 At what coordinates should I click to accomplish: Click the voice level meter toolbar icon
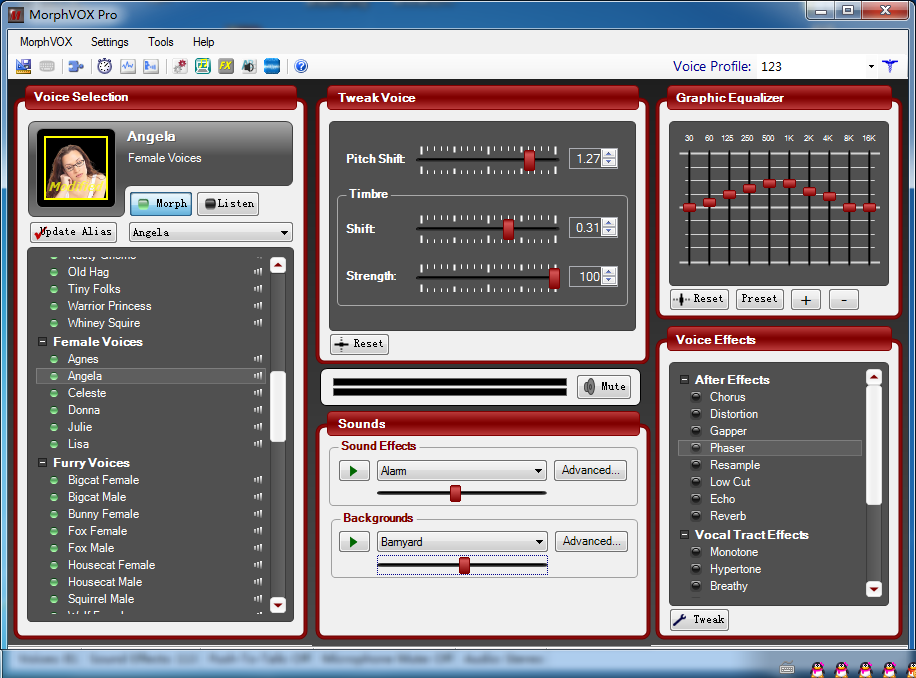tap(151, 66)
